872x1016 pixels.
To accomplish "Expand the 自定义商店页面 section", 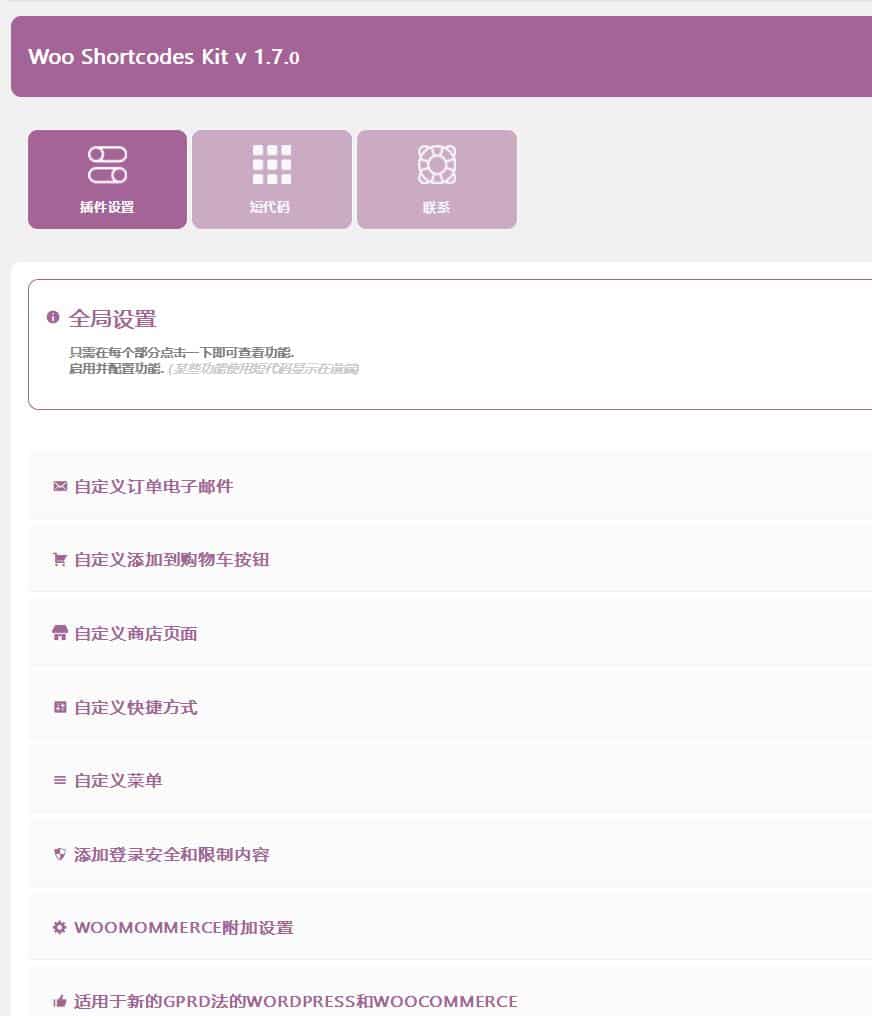I will pos(450,633).
